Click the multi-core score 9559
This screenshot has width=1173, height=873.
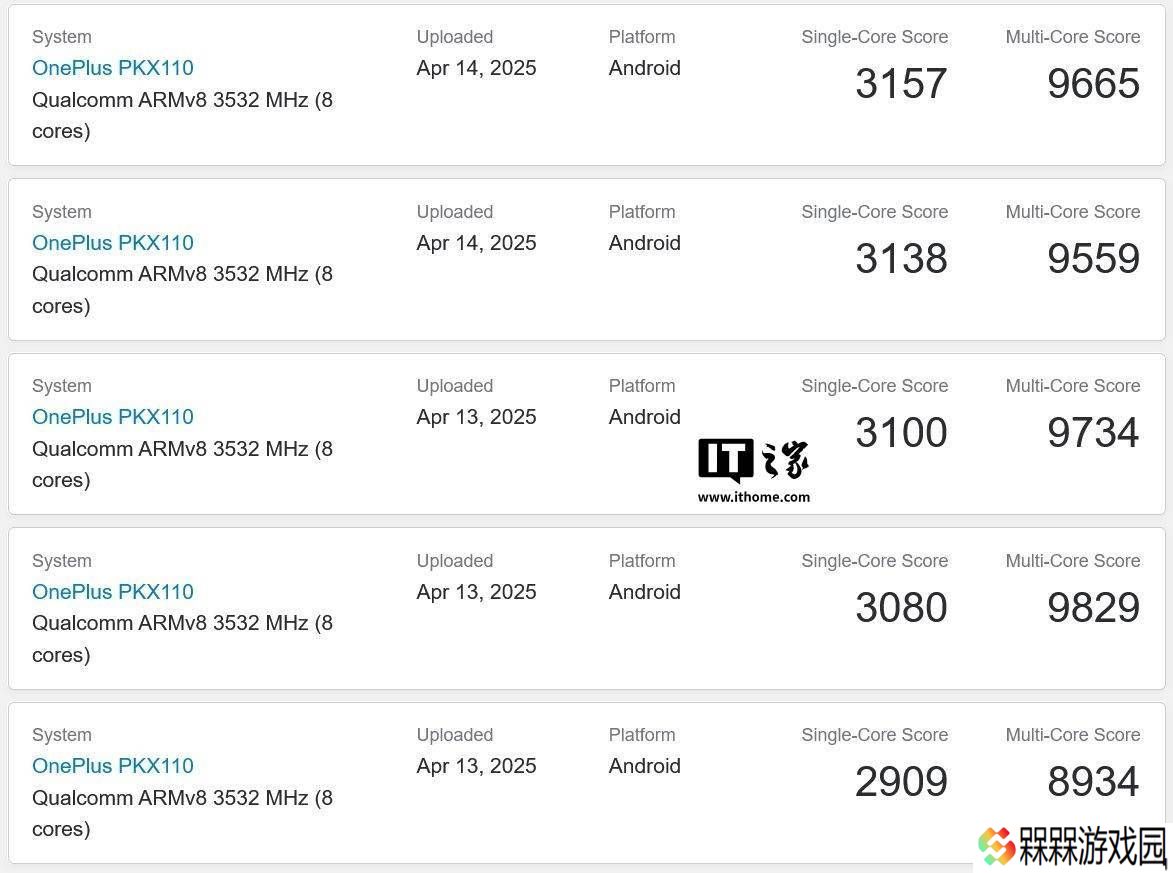[x=1093, y=258]
